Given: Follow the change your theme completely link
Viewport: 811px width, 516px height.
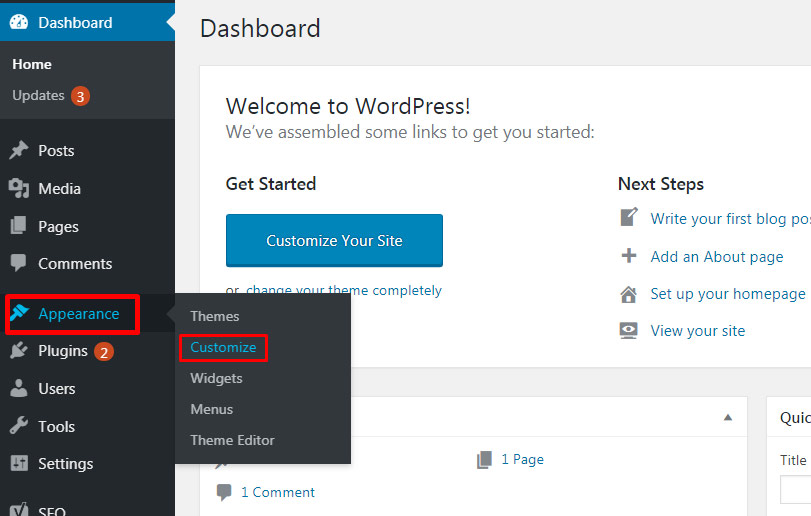Looking at the screenshot, I should pos(344,290).
